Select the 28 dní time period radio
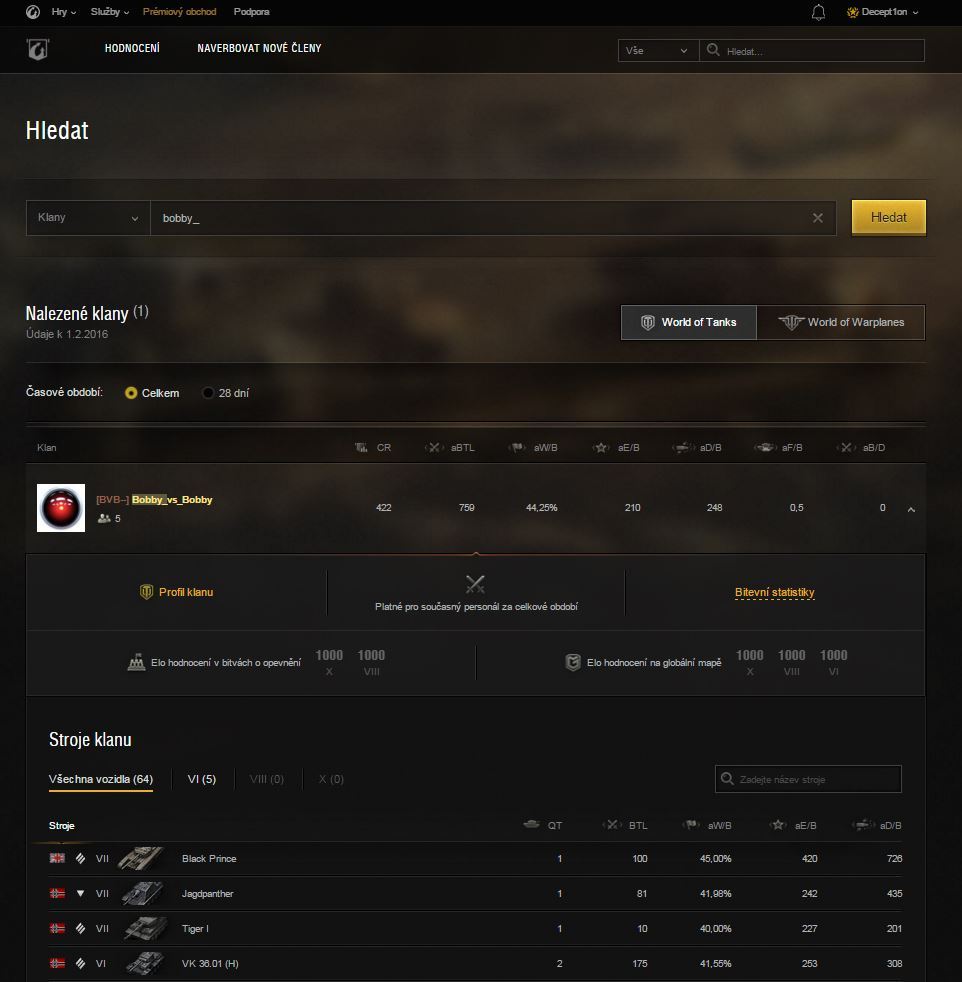 pyautogui.click(x=208, y=393)
